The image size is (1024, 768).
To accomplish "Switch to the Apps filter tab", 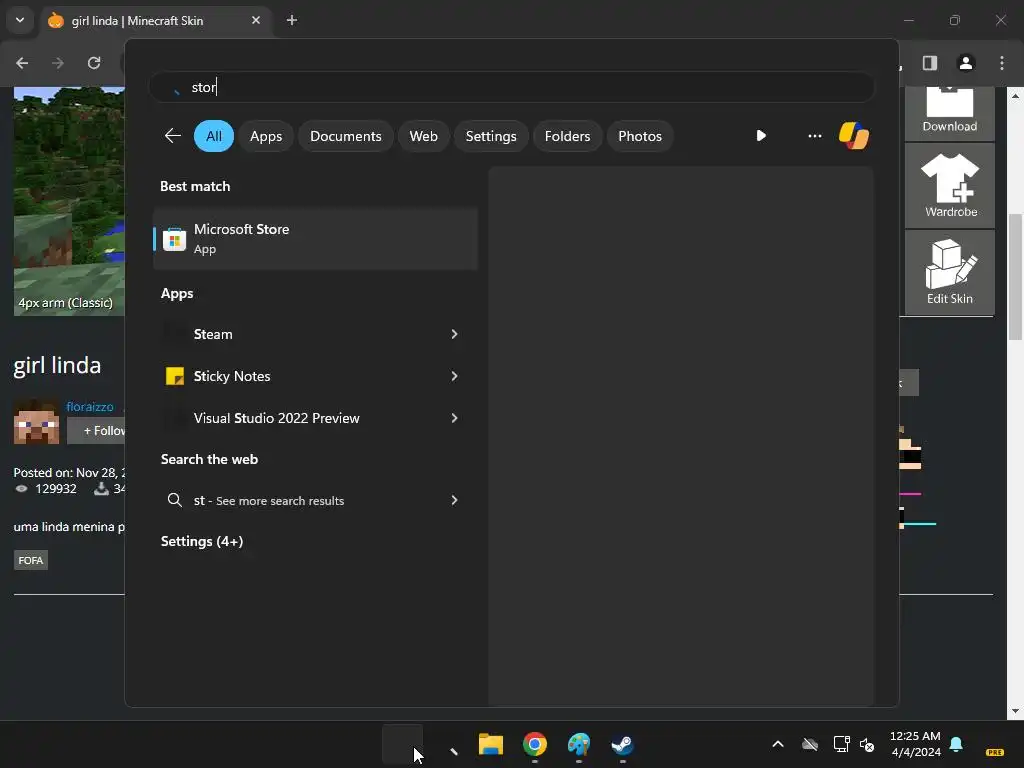I will (266, 136).
